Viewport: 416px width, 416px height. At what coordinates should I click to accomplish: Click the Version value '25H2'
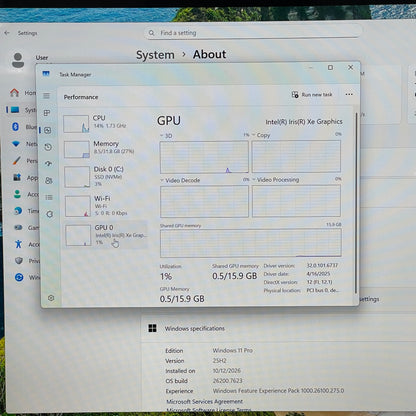coord(220,361)
